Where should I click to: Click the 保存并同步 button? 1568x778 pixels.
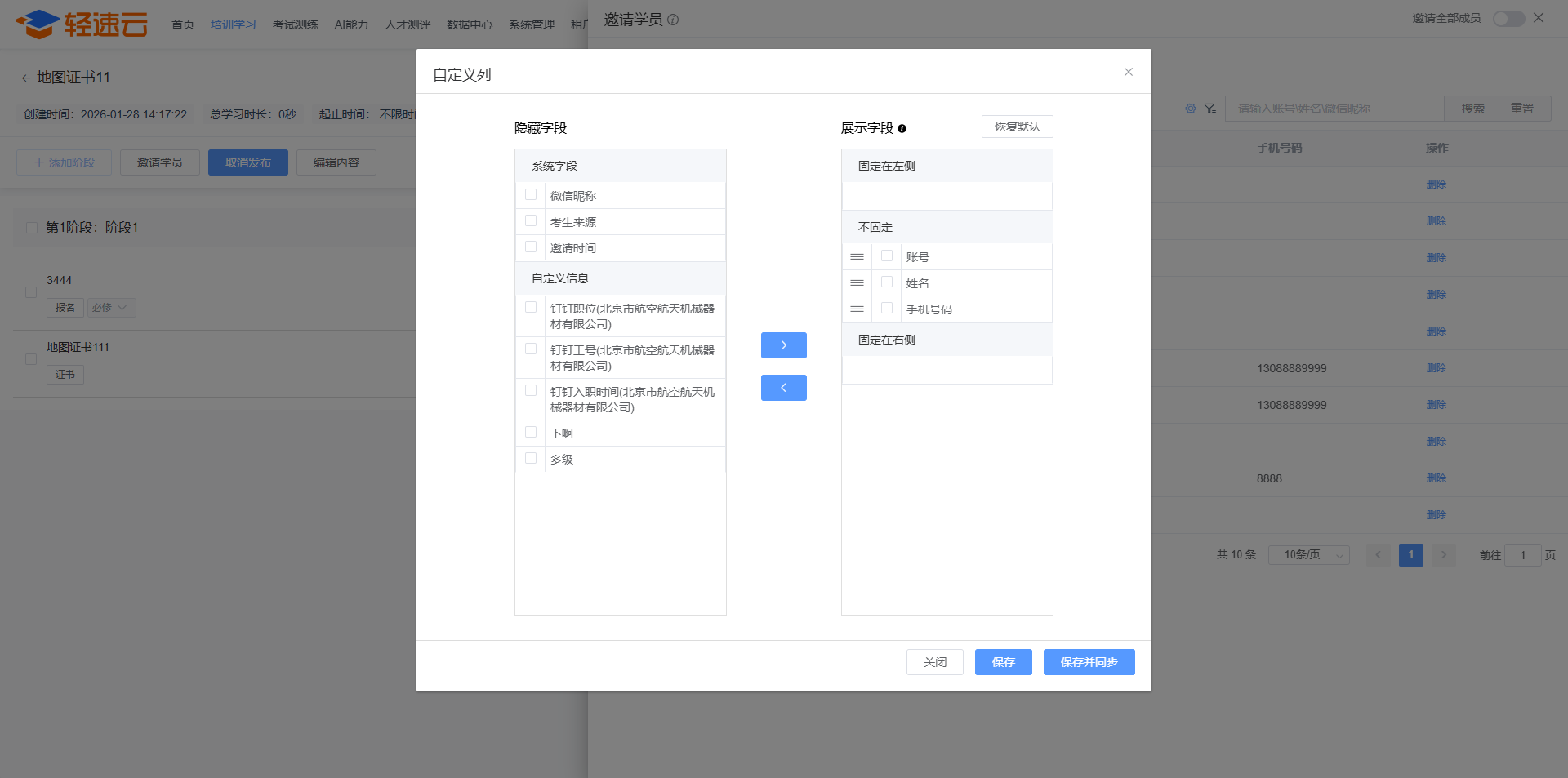pos(1089,662)
